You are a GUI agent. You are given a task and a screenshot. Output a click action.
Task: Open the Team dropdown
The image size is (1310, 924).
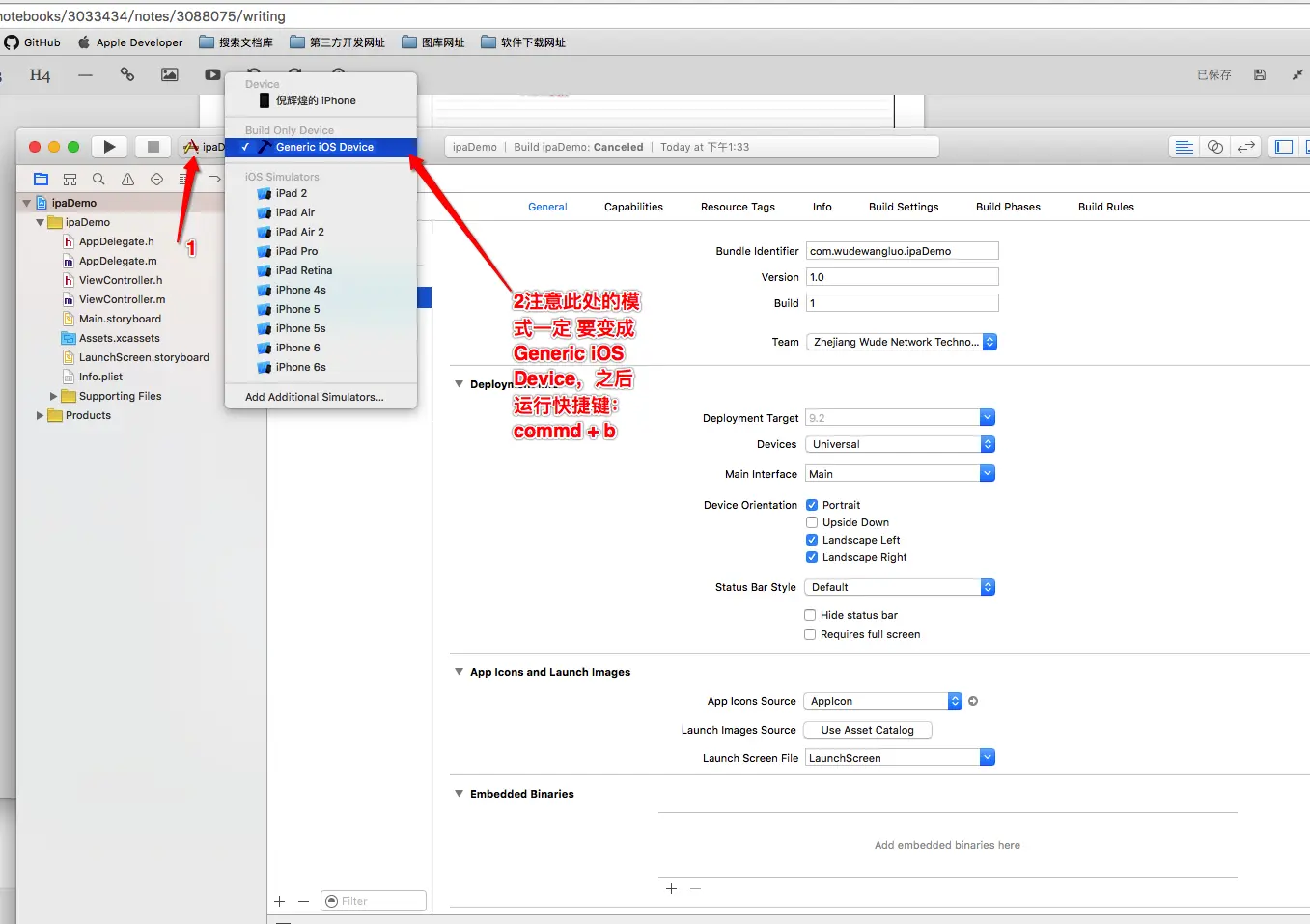click(x=902, y=342)
